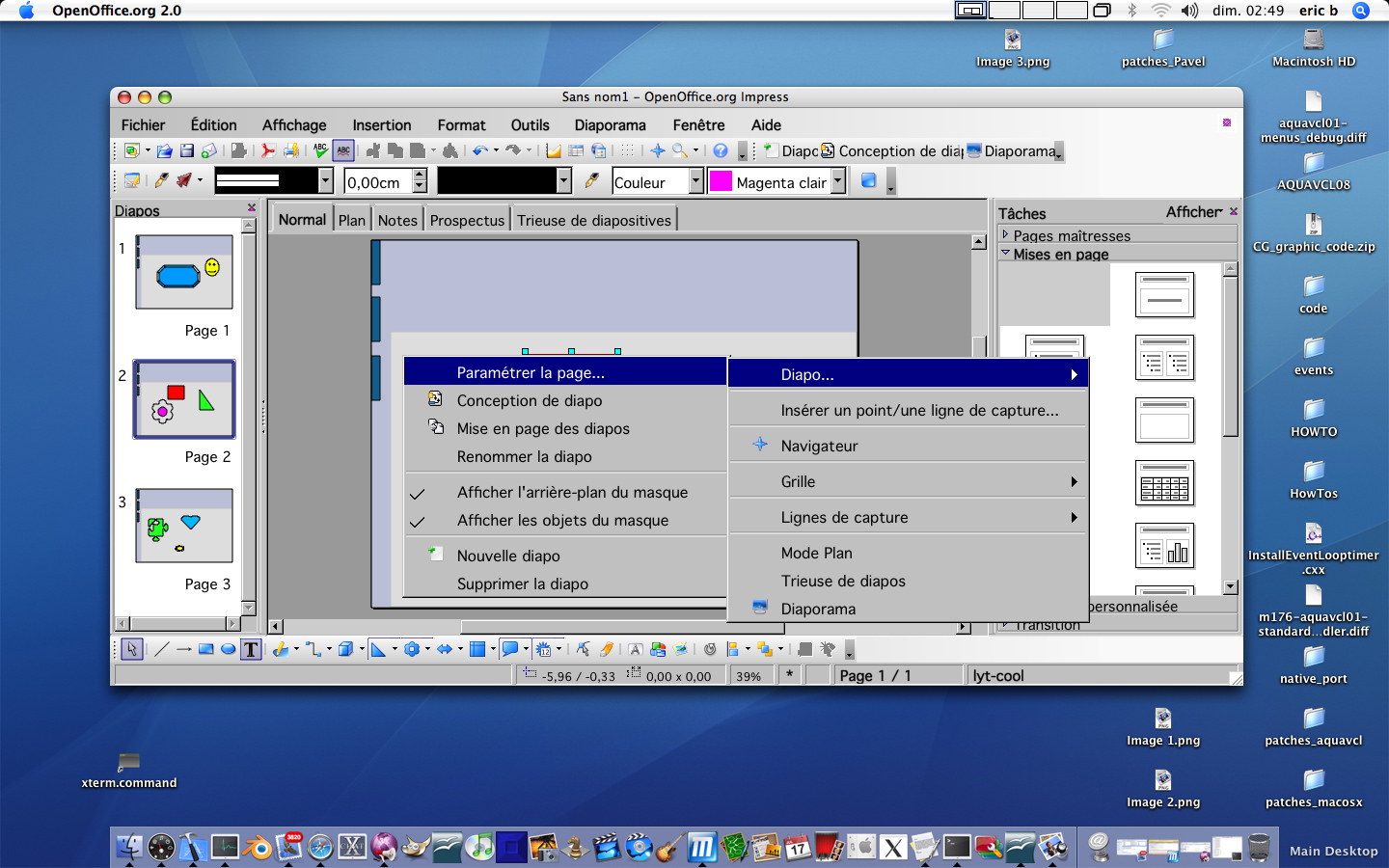Collapse the Mises en page section
Image resolution: width=1389 pixels, height=868 pixels.
tap(1118, 254)
